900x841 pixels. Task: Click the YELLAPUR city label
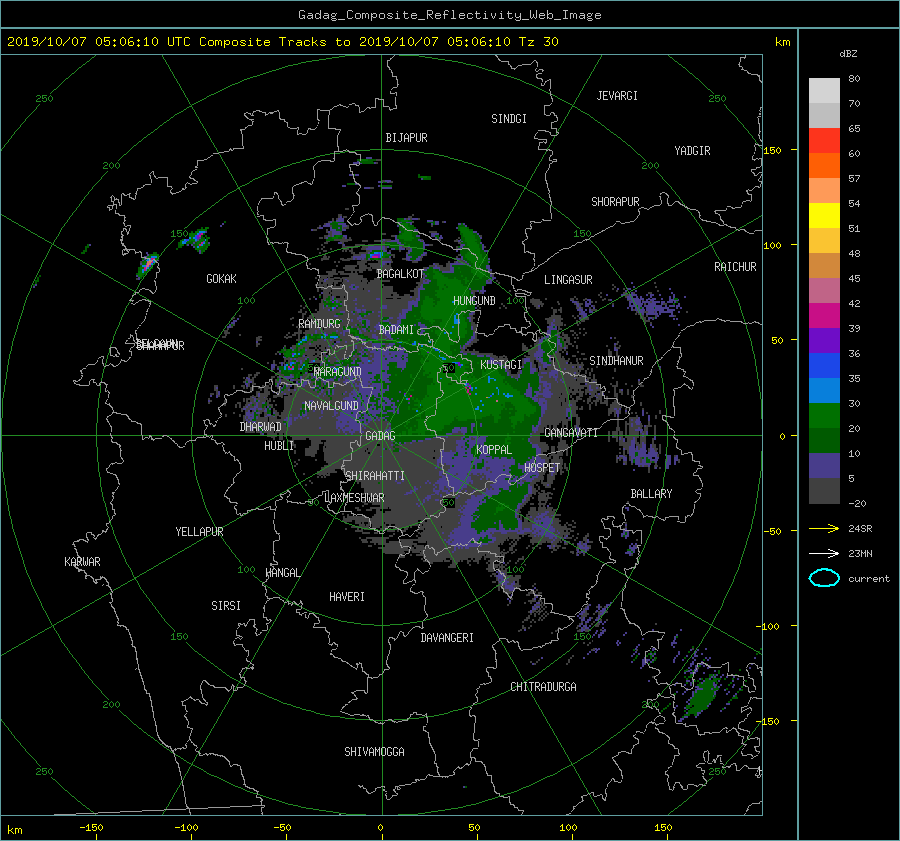point(199,532)
